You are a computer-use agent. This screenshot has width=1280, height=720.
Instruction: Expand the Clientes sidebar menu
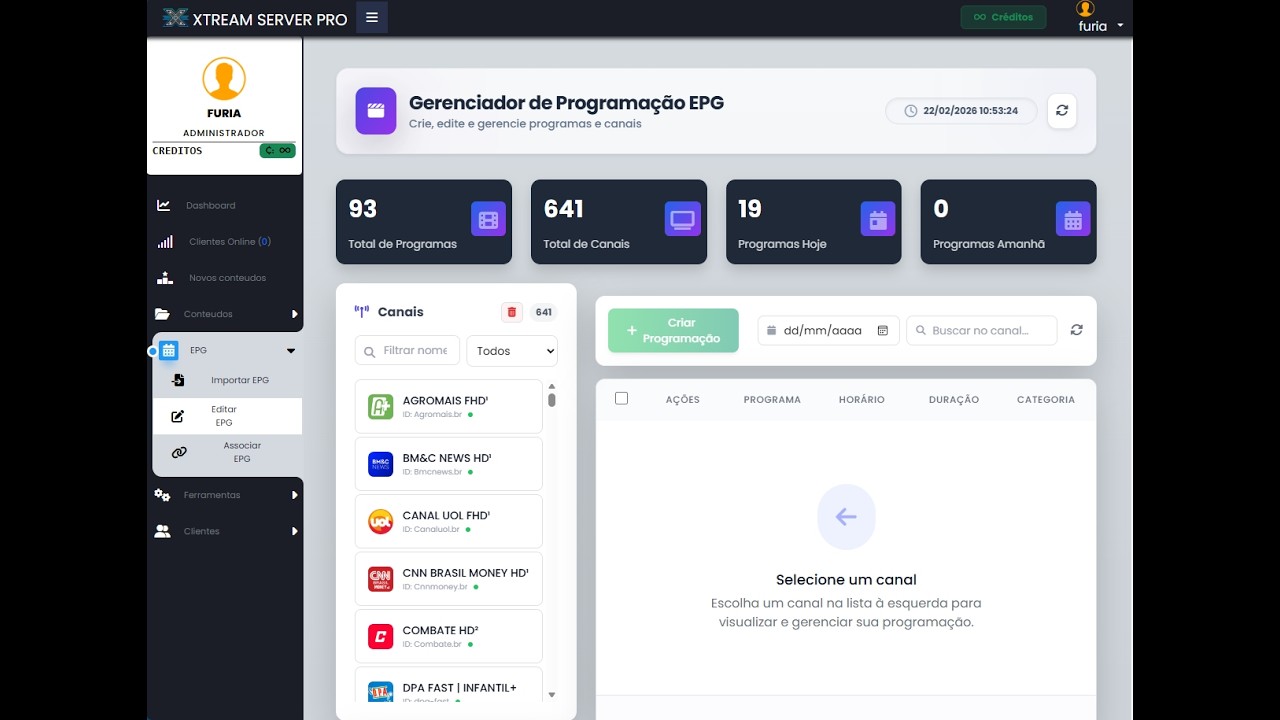(x=225, y=531)
